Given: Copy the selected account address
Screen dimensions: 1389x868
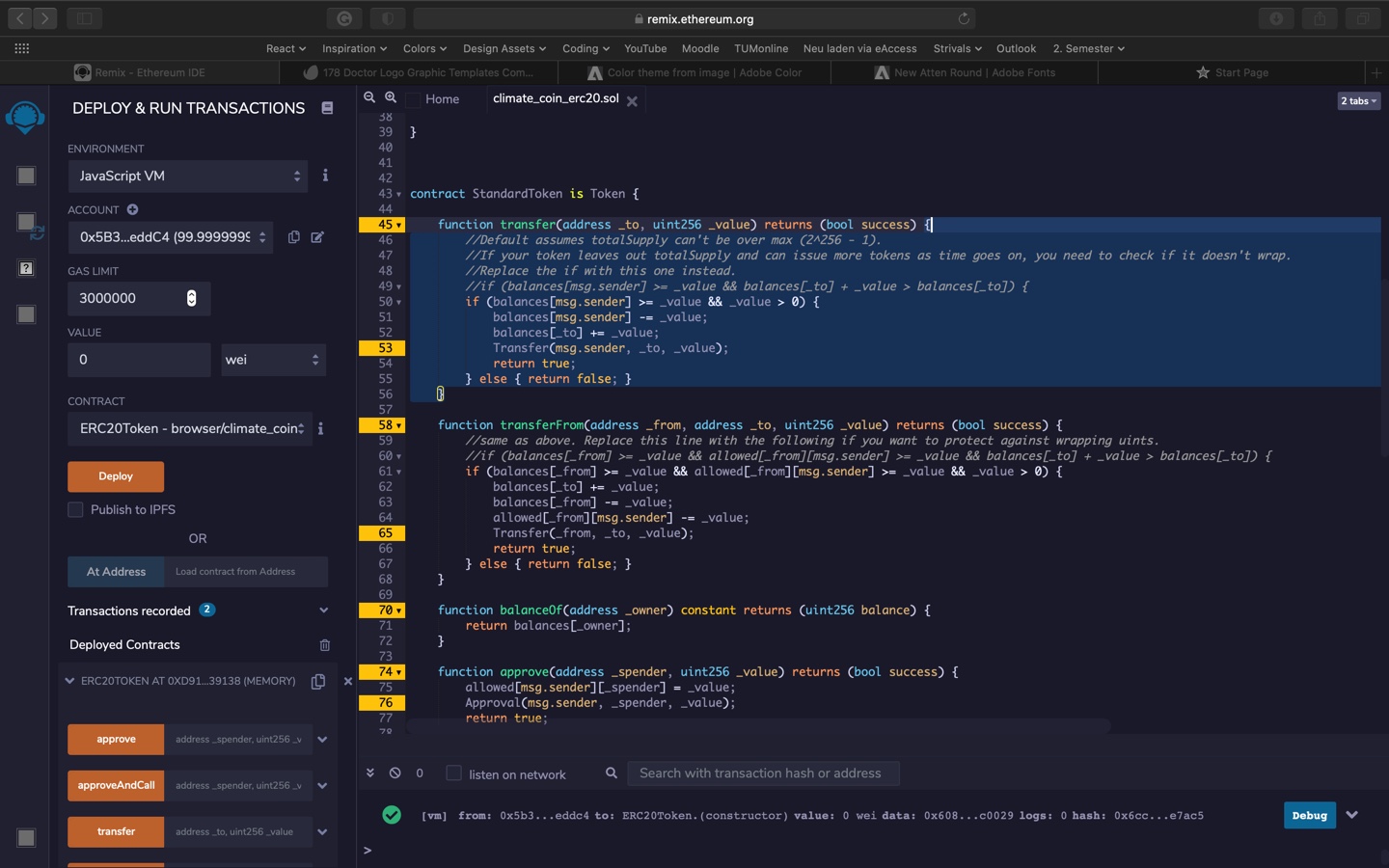Looking at the screenshot, I should (294, 237).
